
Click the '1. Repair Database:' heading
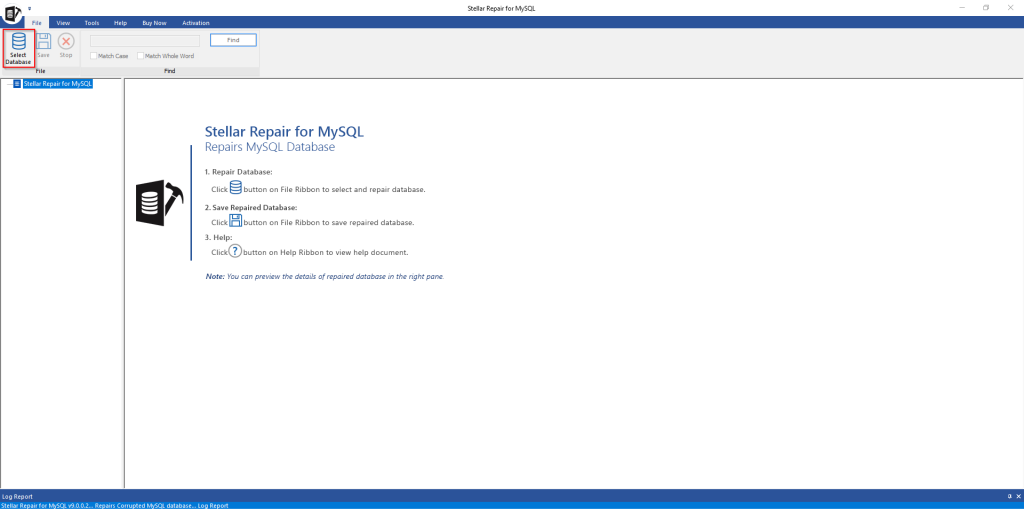click(x=238, y=172)
